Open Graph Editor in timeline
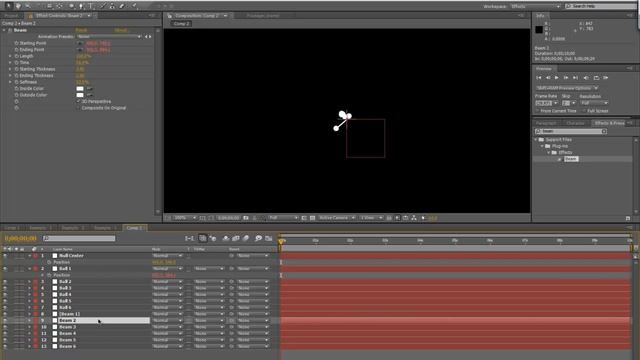 coord(269,238)
